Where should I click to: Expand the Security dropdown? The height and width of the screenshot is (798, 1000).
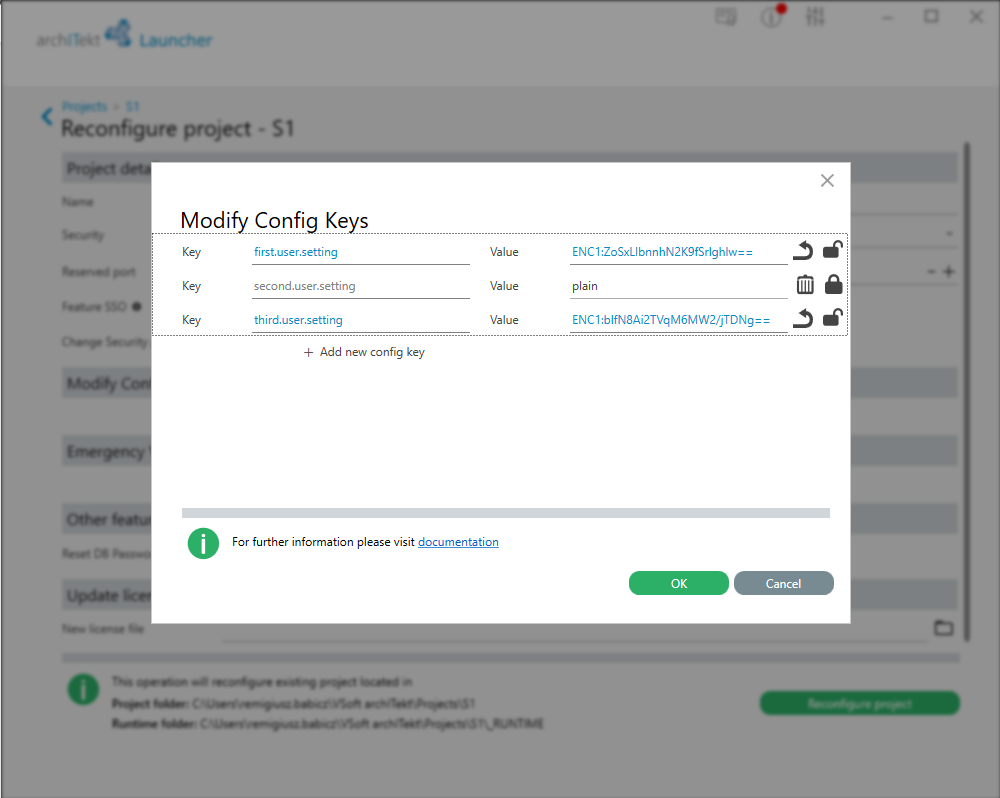pos(950,234)
